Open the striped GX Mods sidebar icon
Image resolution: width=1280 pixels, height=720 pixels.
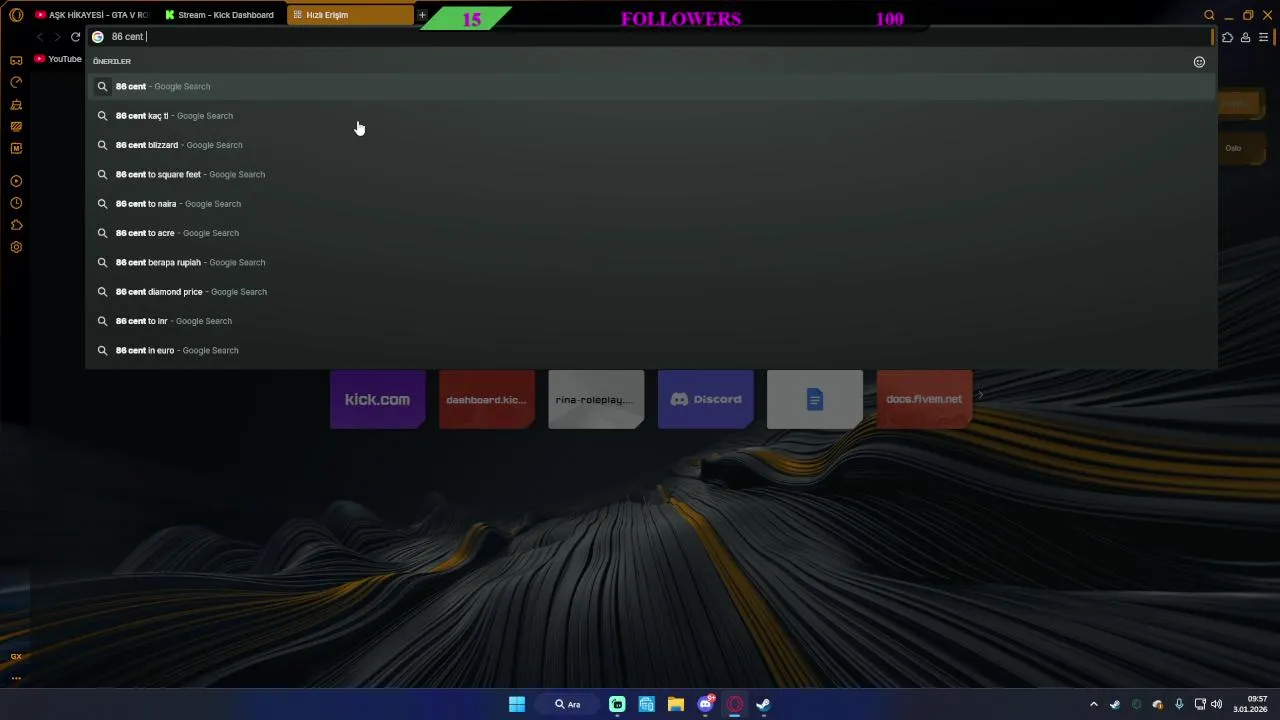point(16,126)
